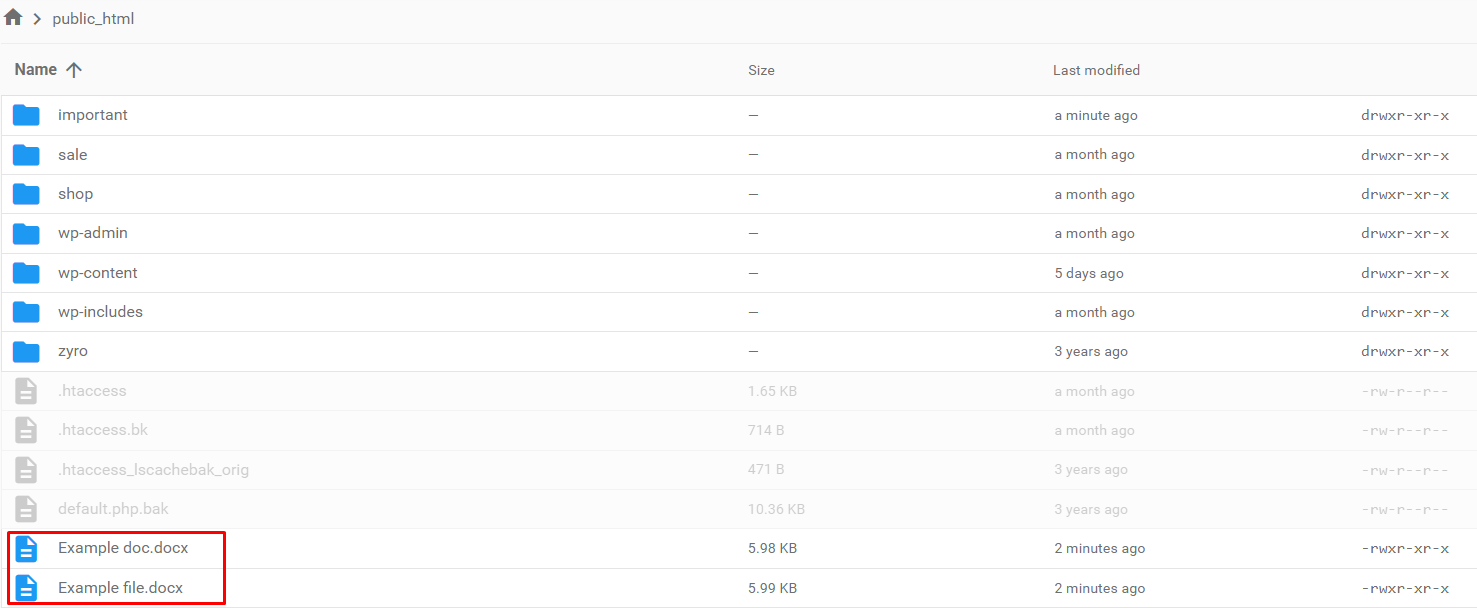Click the important folder icon
Viewport: 1477px width, 608px height.
pos(26,115)
